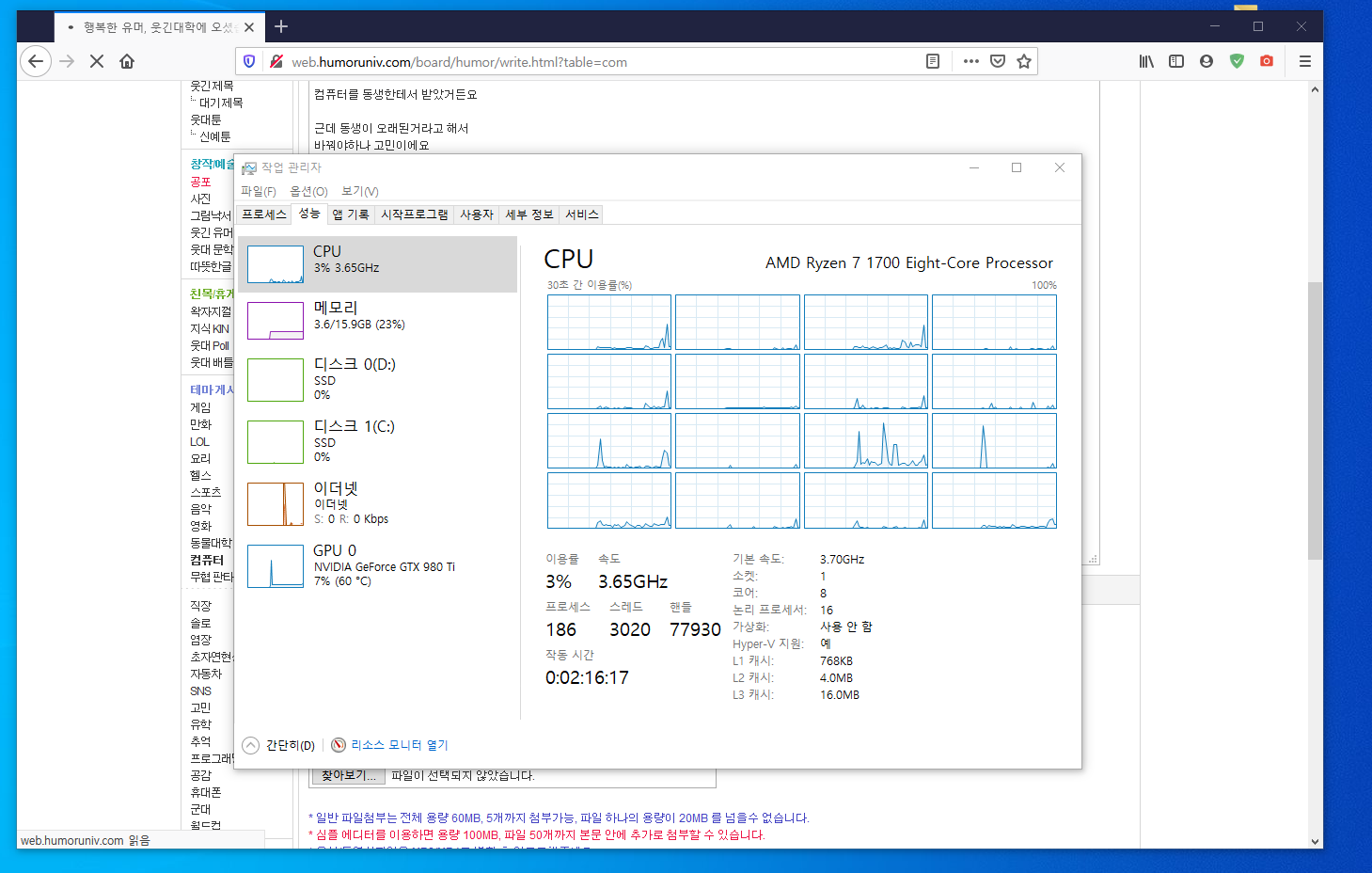This screenshot has width=1372, height=873.
Task: Switch to the 프로세스 tab
Action: pyautogui.click(x=263, y=214)
